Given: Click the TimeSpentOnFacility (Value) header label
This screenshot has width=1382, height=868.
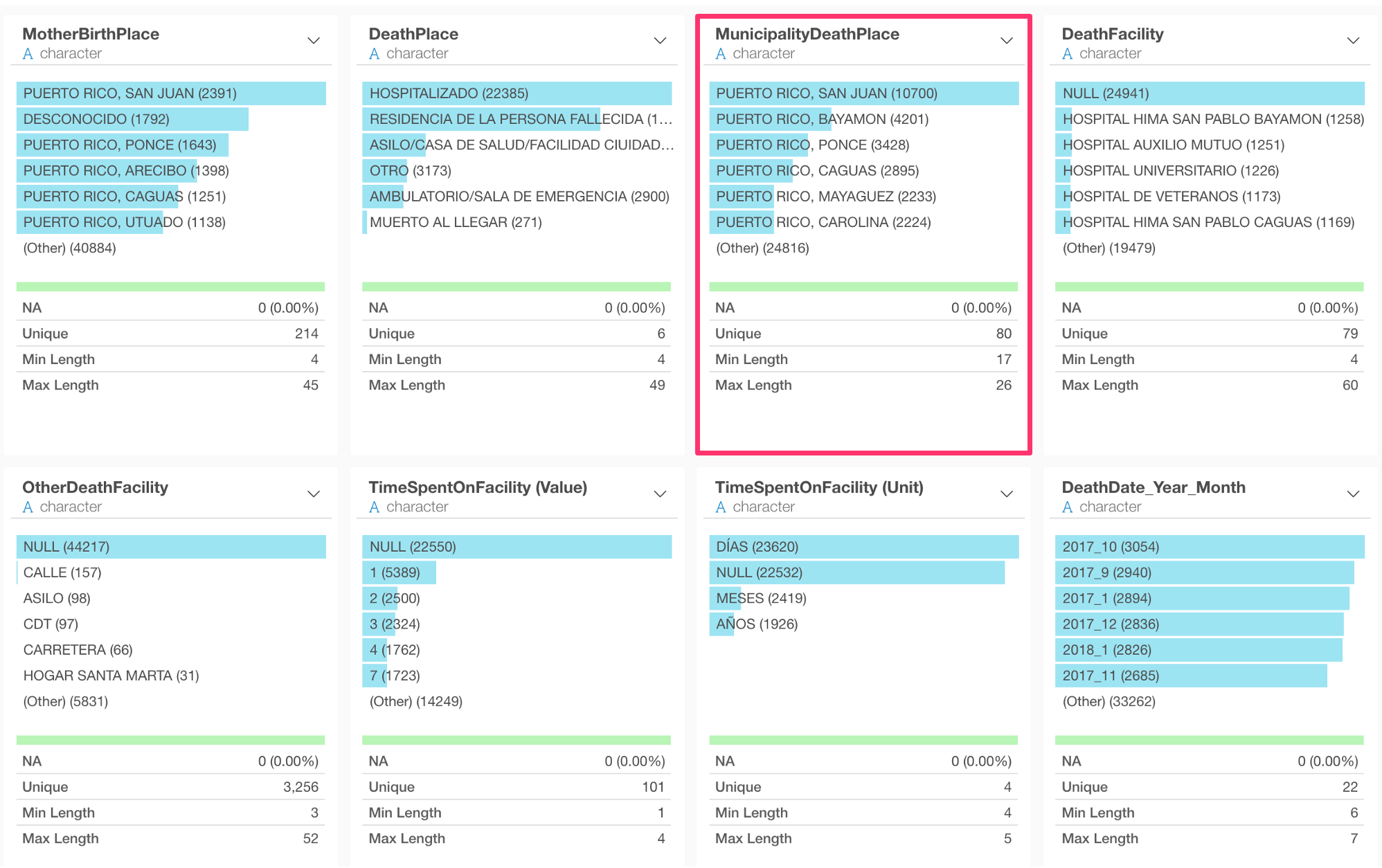Looking at the screenshot, I should (478, 487).
